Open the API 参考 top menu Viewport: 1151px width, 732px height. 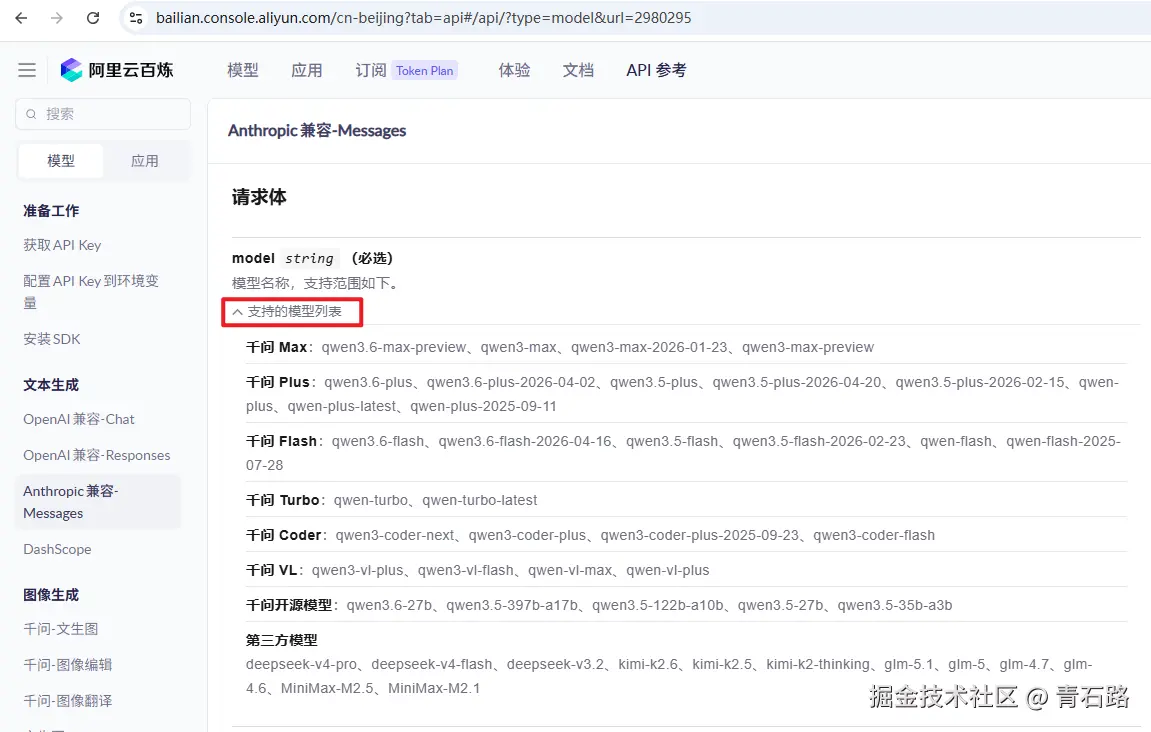(656, 70)
